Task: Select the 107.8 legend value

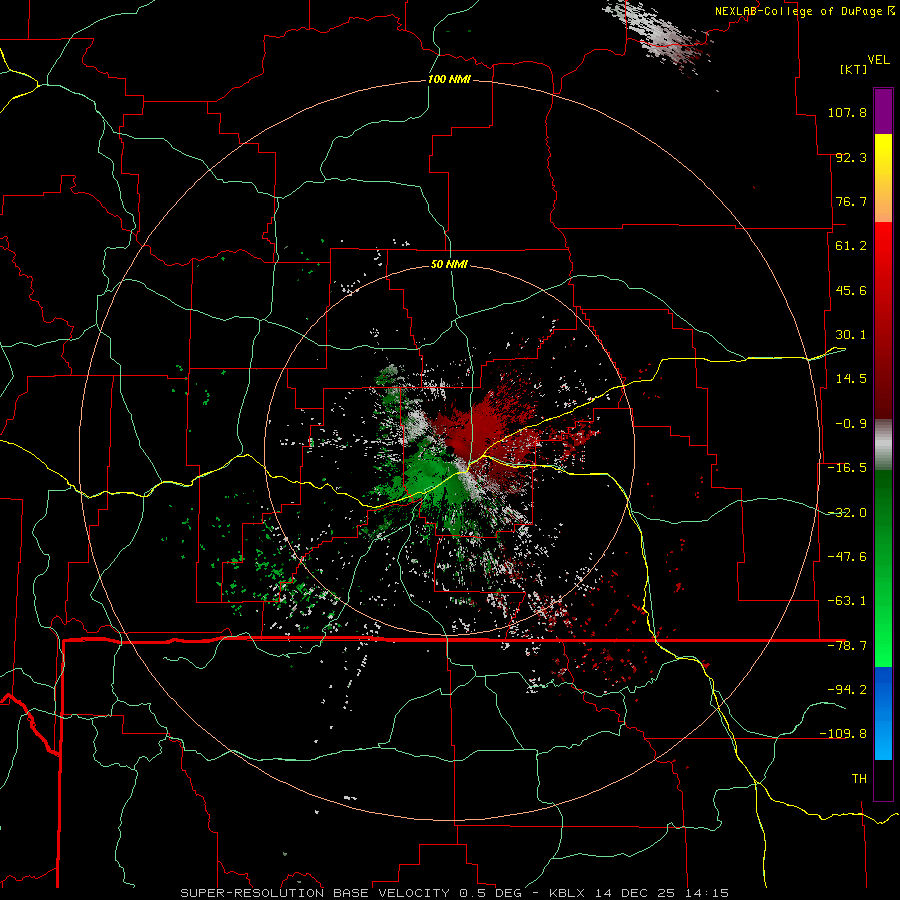Action: 847,112
